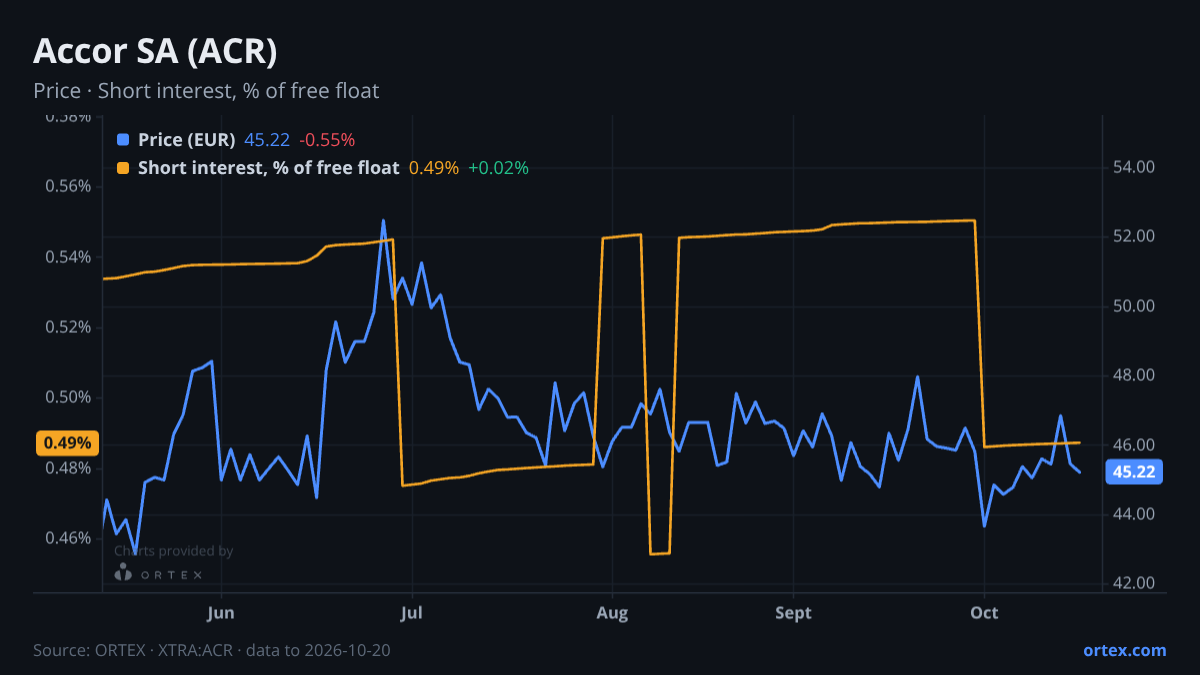Click the 48.00 right axis label
The width and height of the screenshot is (1200, 675).
point(1134,375)
